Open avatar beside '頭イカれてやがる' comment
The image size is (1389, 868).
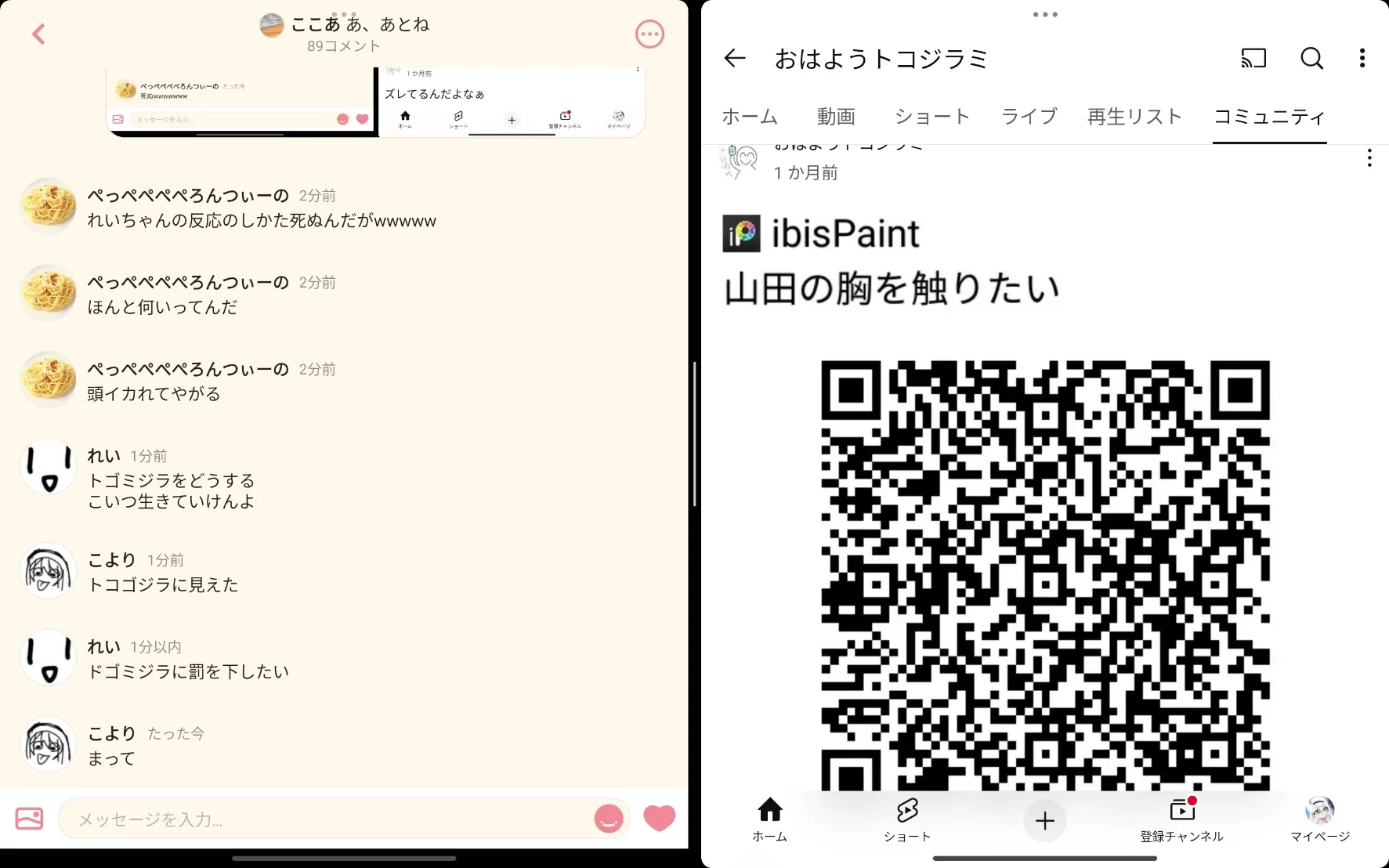(x=48, y=380)
